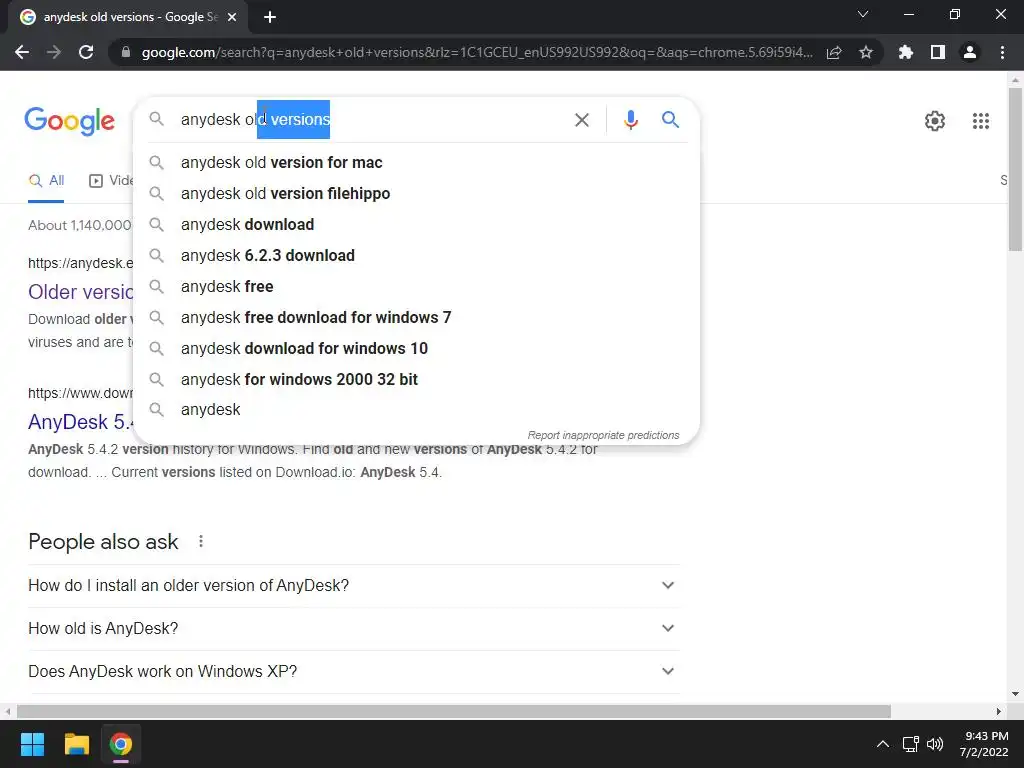The width and height of the screenshot is (1024, 768).
Task: Switch to the All results tab
Action: click(46, 181)
